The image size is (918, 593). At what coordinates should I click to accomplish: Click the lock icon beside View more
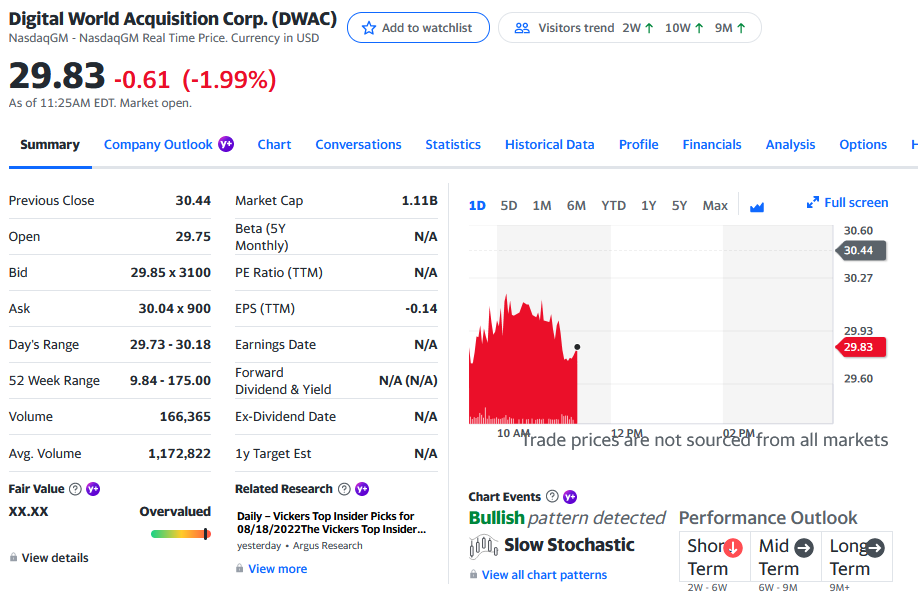(x=239, y=568)
